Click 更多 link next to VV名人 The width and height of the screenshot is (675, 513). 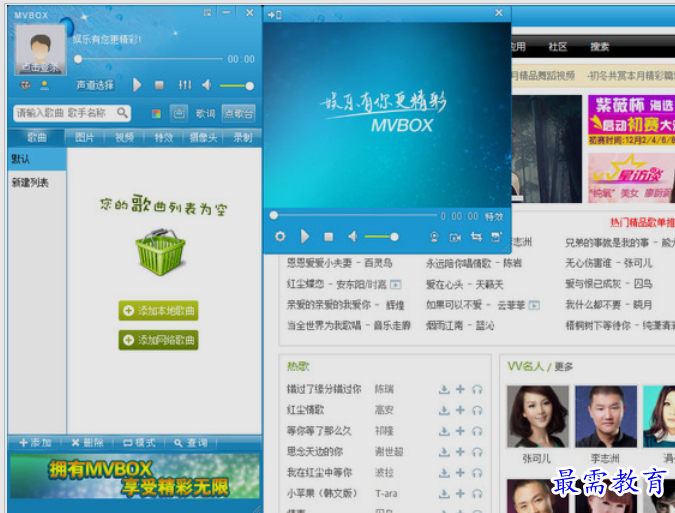click(x=564, y=367)
